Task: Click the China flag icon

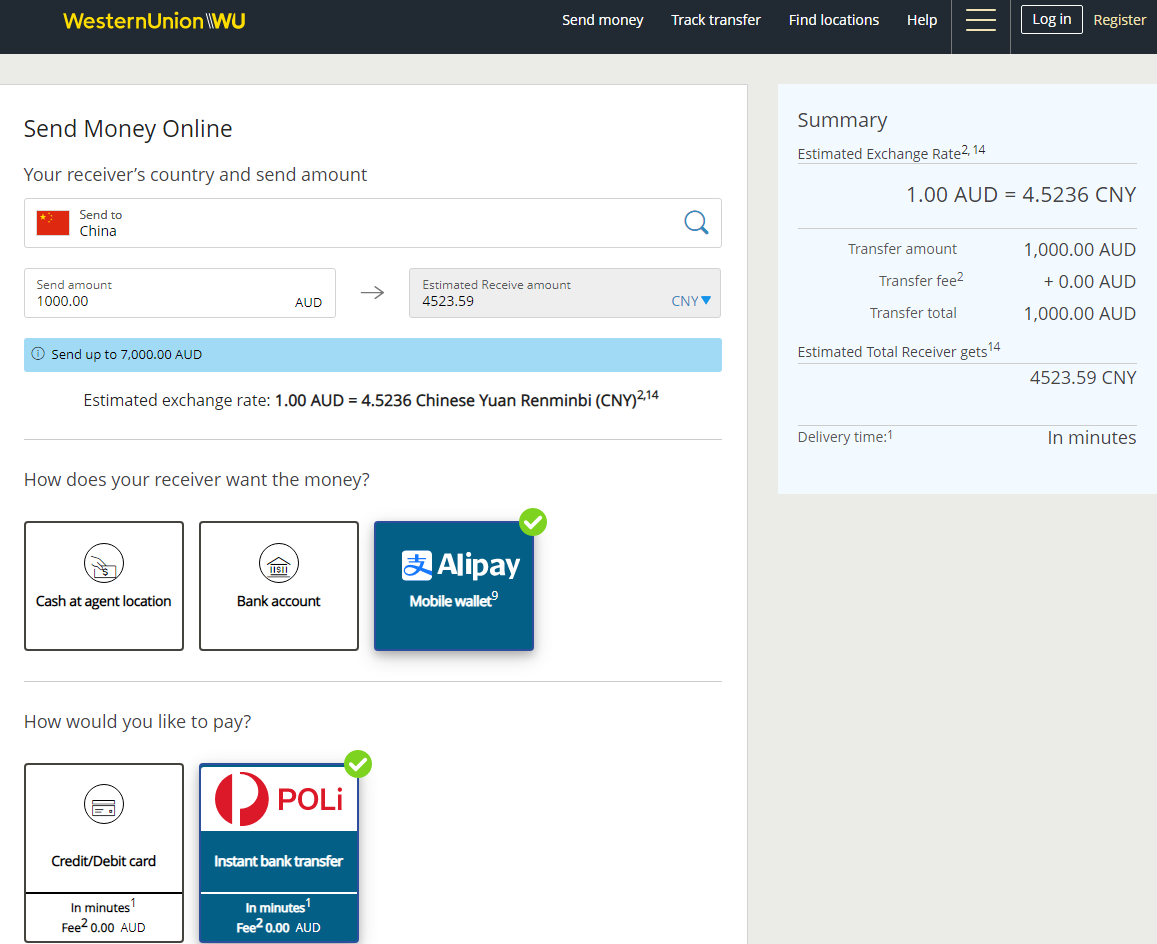Action: tap(53, 222)
